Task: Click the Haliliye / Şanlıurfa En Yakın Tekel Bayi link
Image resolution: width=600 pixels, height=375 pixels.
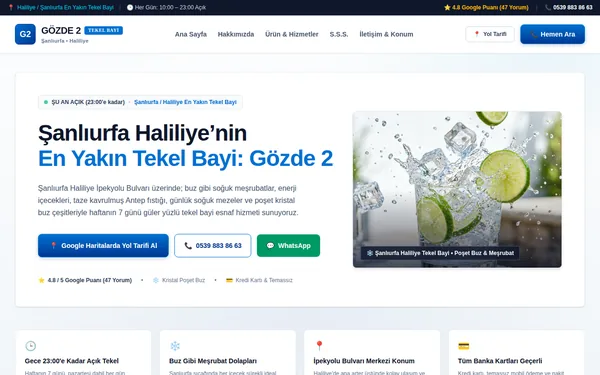Action: pos(65,7)
